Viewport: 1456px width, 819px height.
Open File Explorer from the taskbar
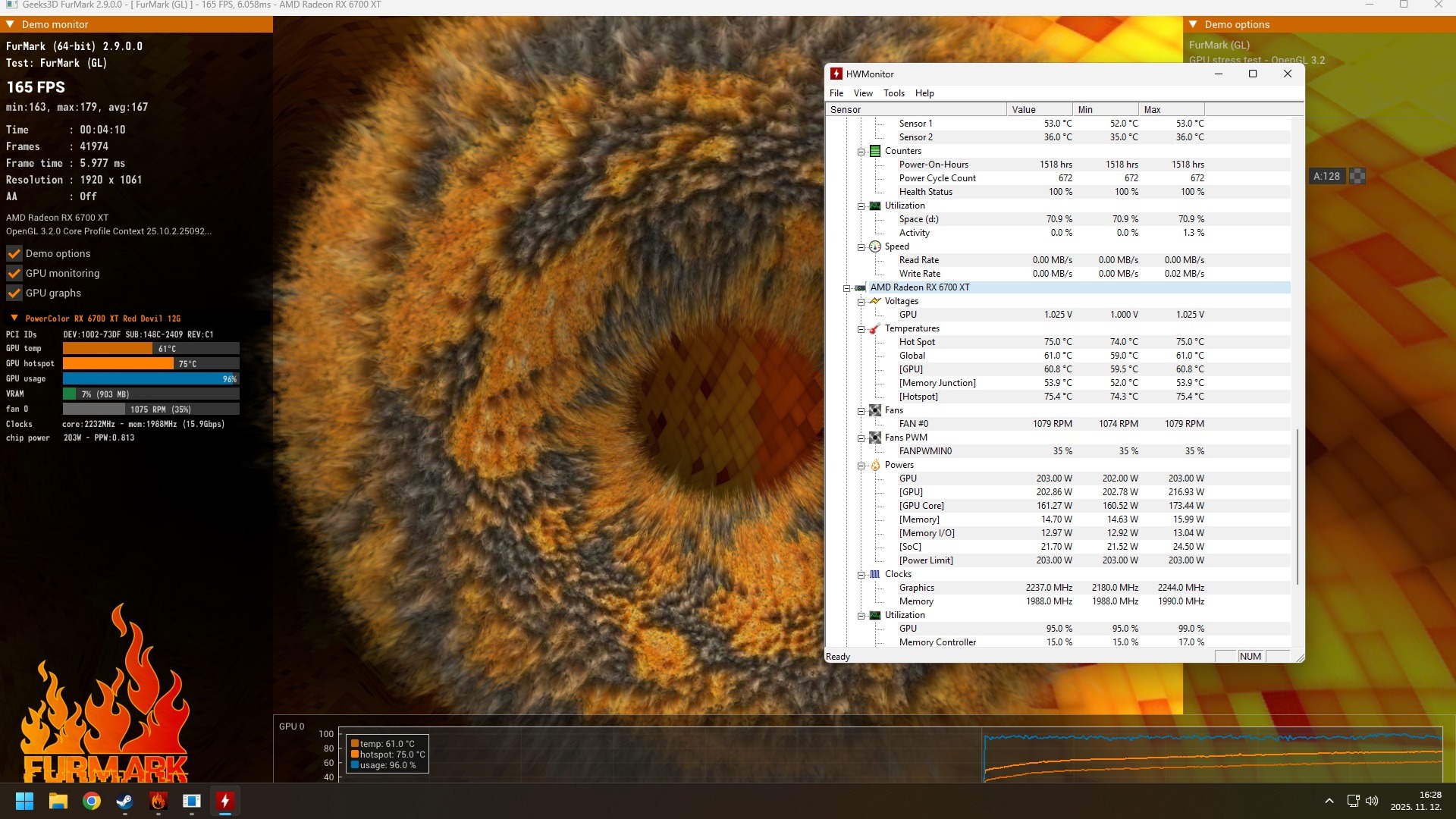[x=58, y=801]
